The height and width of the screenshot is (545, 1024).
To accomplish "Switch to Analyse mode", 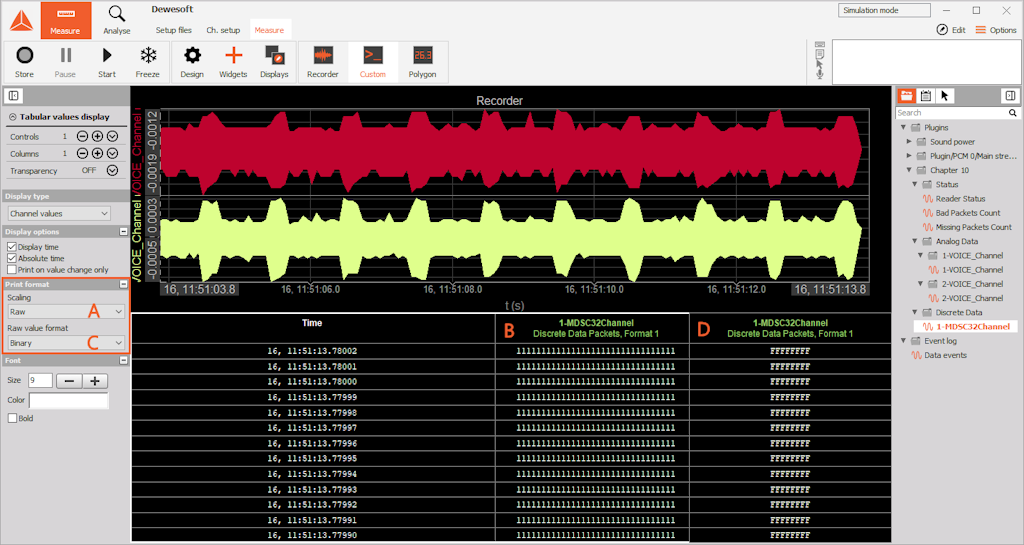I will (116, 20).
